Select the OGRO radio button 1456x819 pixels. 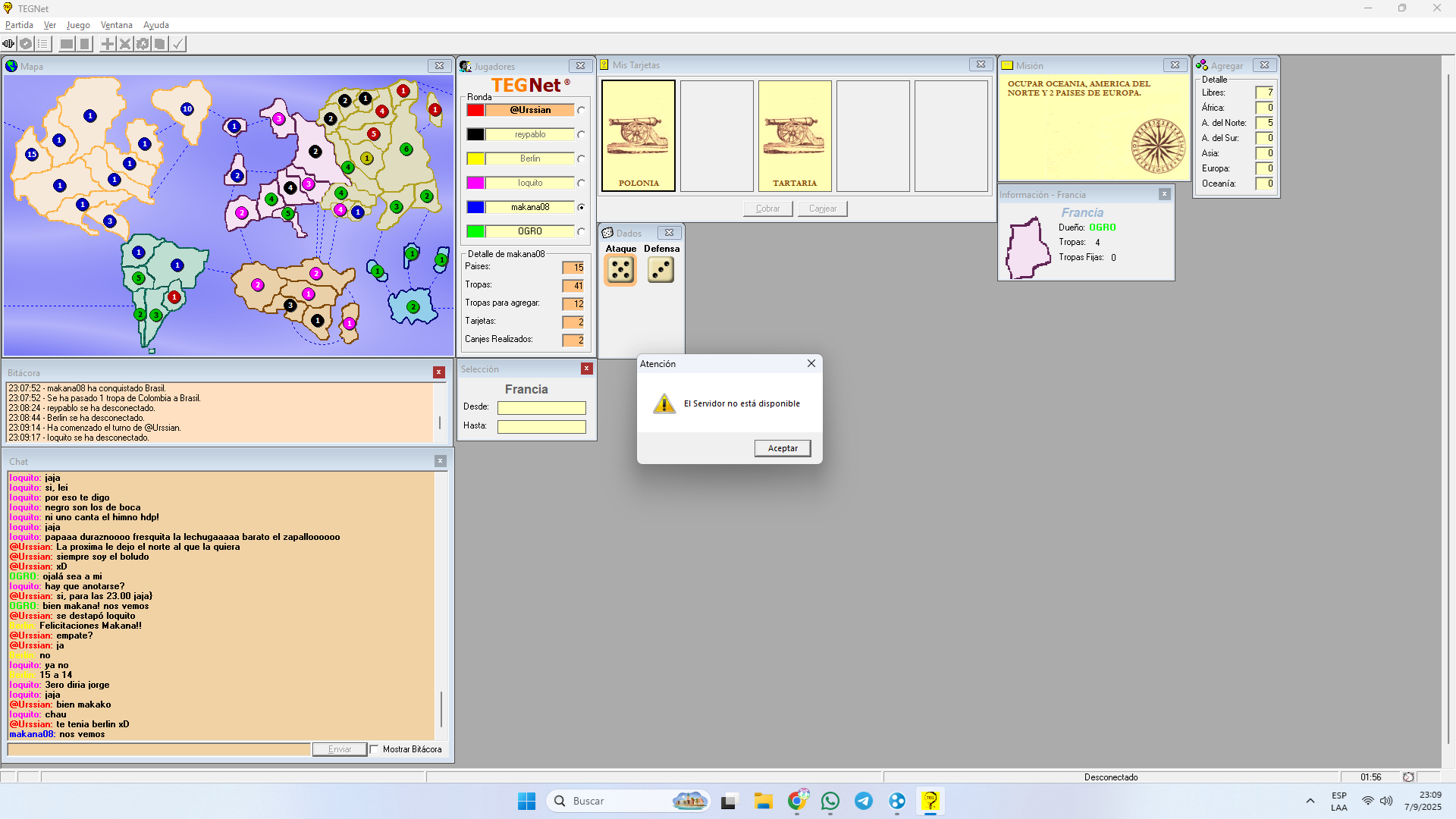(582, 231)
